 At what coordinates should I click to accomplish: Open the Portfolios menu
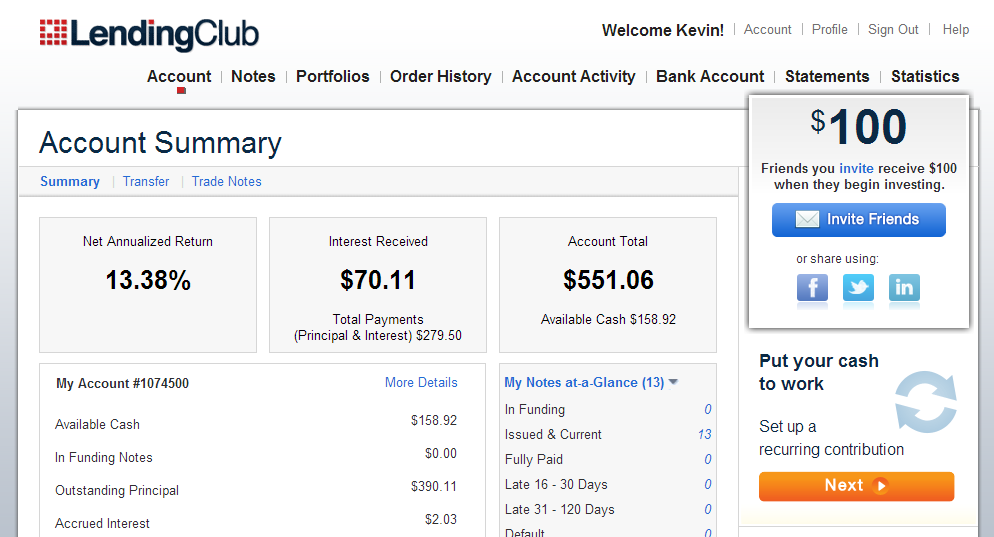[332, 76]
